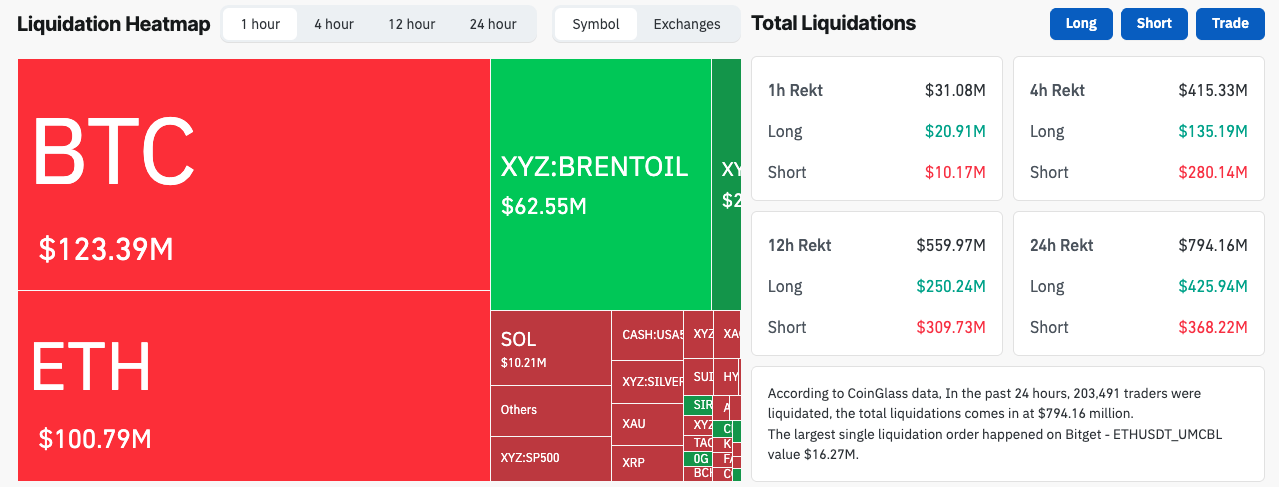The width and height of the screenshot is (1279, 487).
Task: Click the 4h Long value $135.19M
Action: click(1213, 131)
